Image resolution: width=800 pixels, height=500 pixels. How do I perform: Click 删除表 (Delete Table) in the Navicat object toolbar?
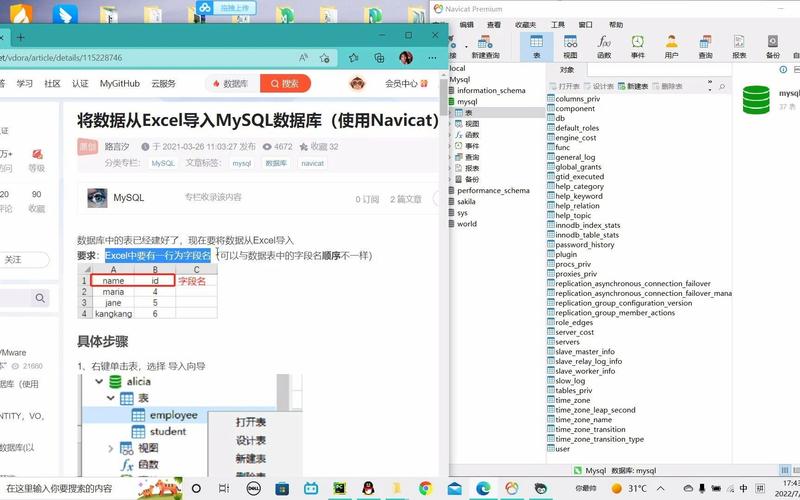click(x=667, y=86)
